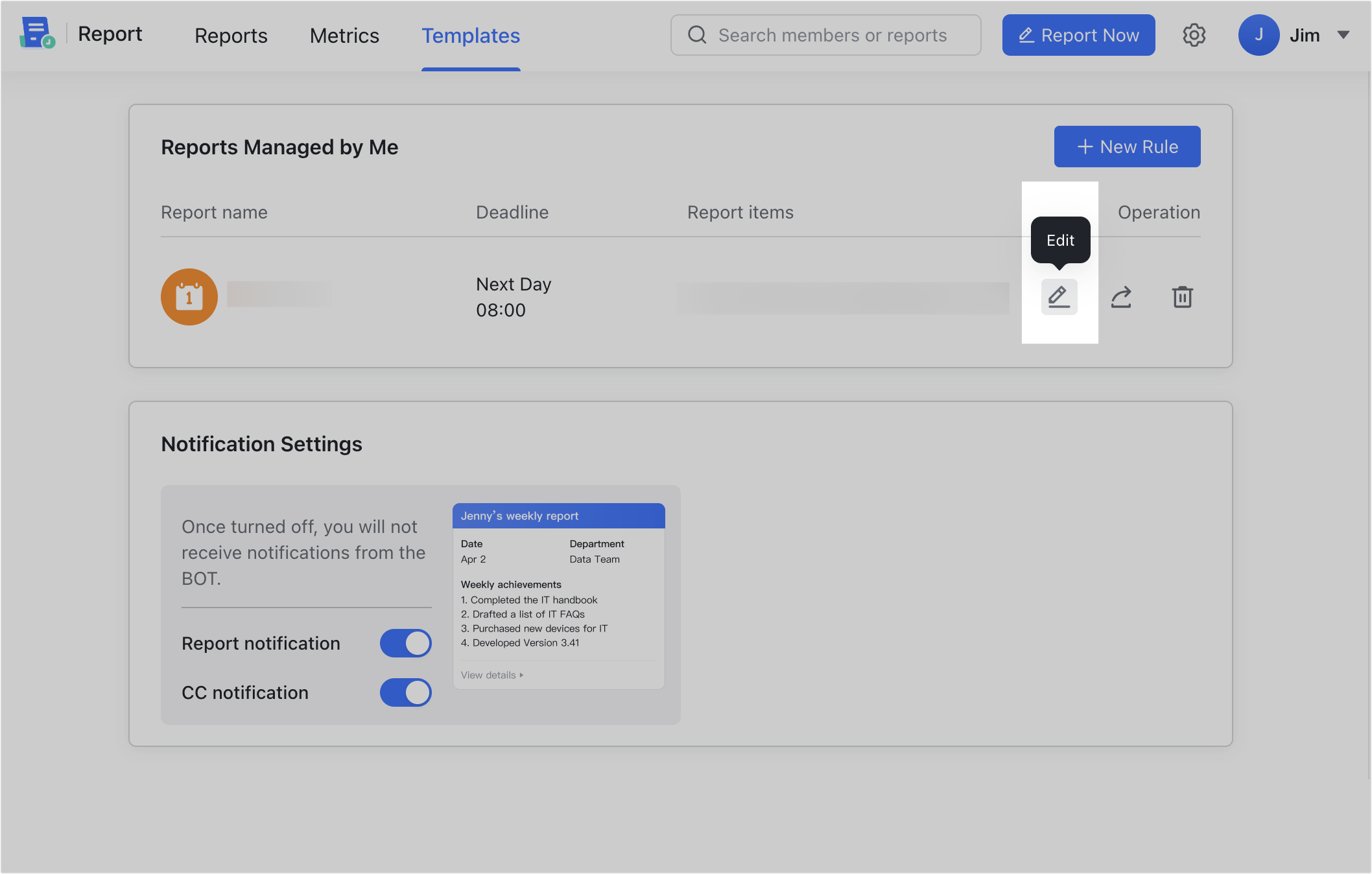This screenshot has height=874, width=1372.
Task: Click the orange calendar report icon
Action: tap(189, 297)
